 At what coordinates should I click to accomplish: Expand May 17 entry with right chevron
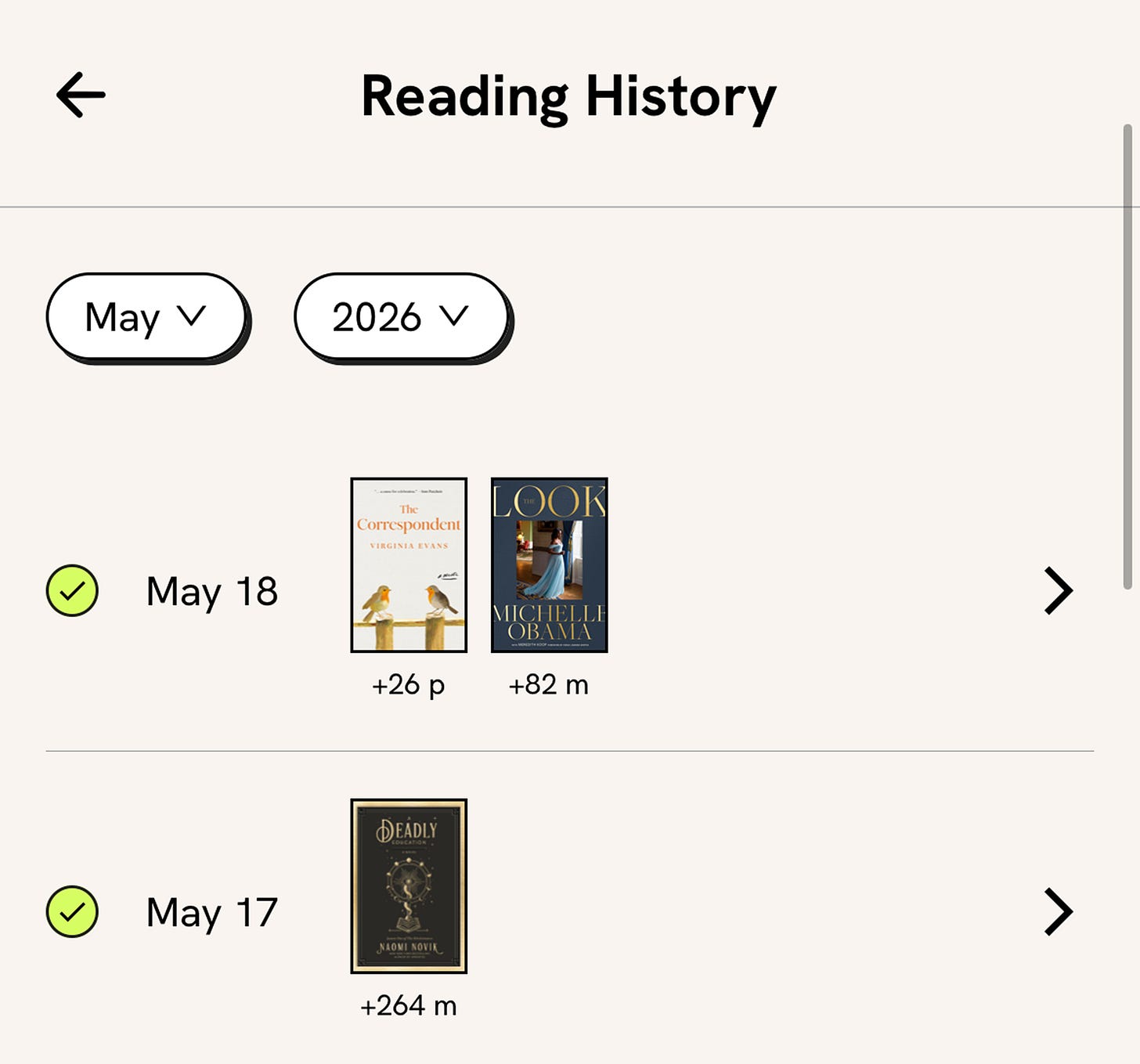click(x=1058, y=911)
